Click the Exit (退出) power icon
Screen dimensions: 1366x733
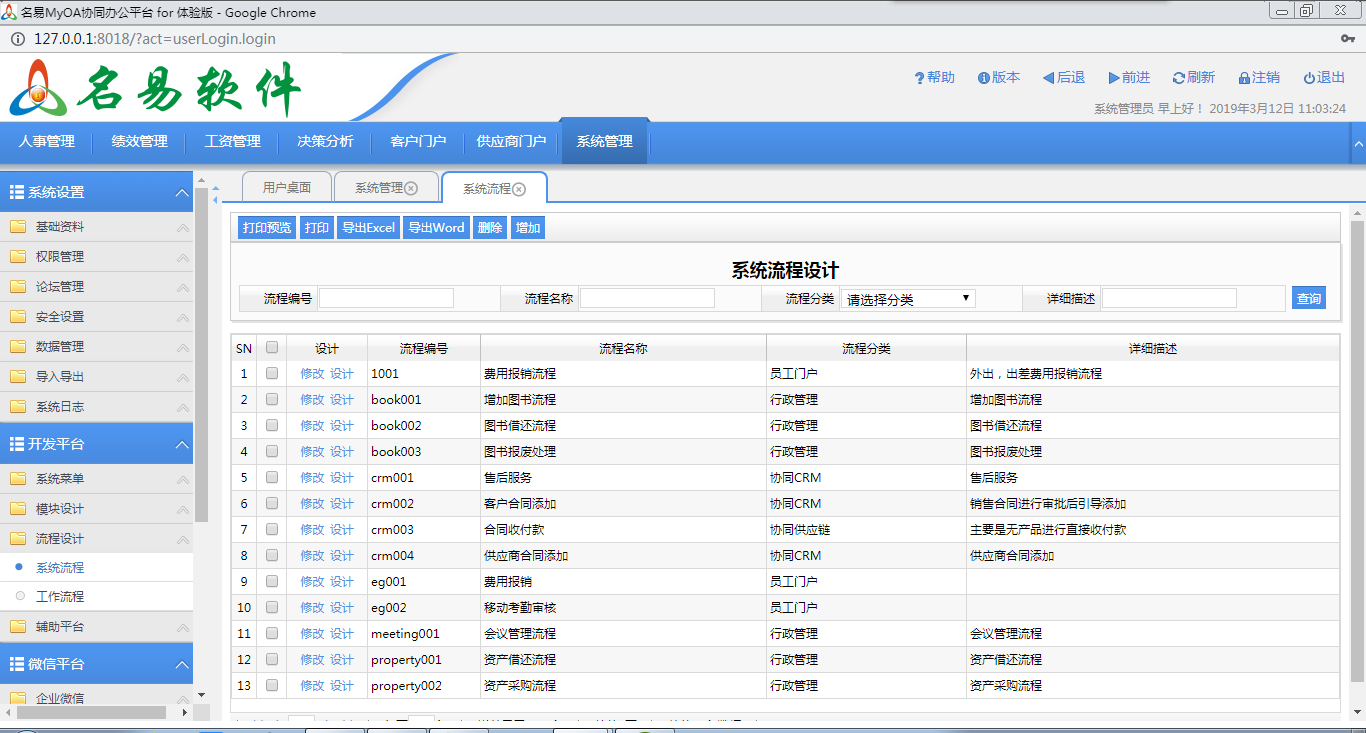[1309, 78]
